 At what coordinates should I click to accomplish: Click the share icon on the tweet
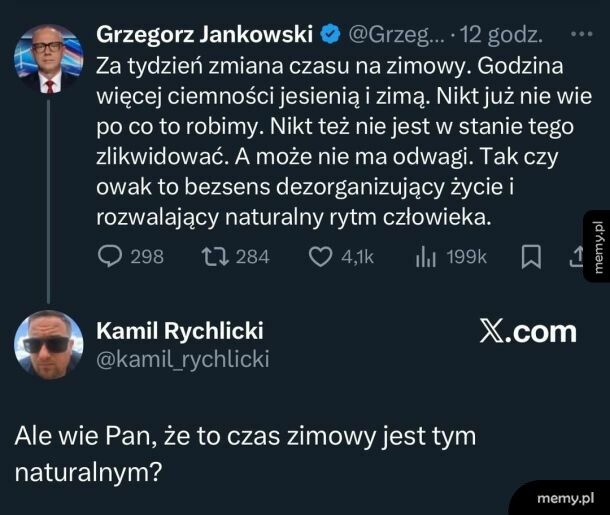pos(575,258)
